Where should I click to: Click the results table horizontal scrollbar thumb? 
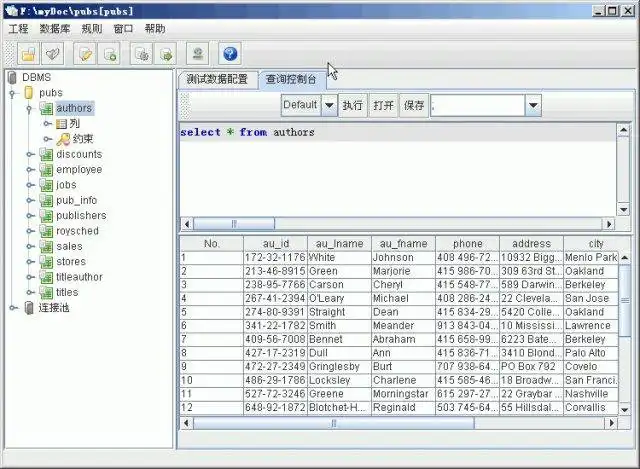333,423
